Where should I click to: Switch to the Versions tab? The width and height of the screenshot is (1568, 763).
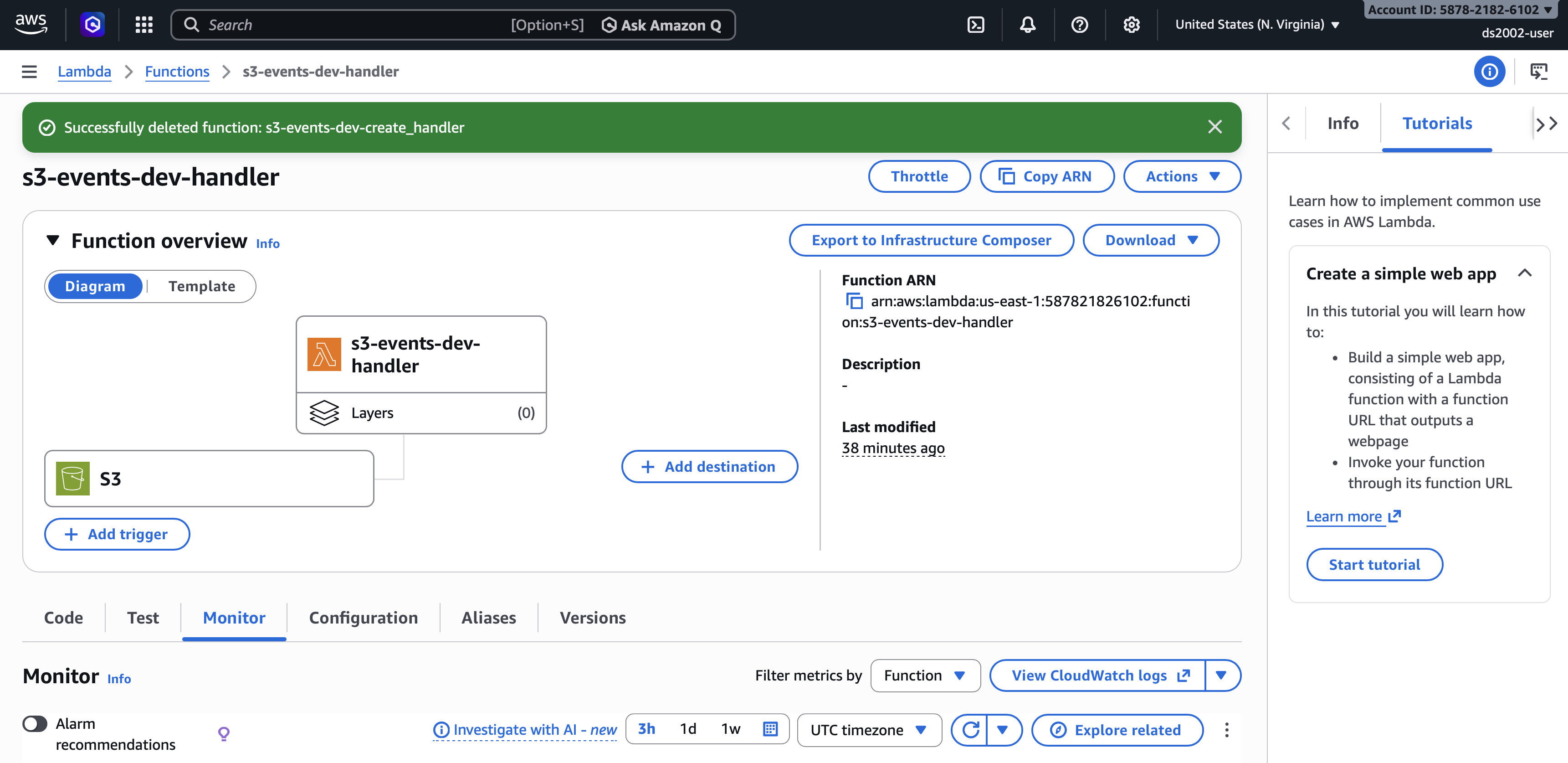pos(592,618)
